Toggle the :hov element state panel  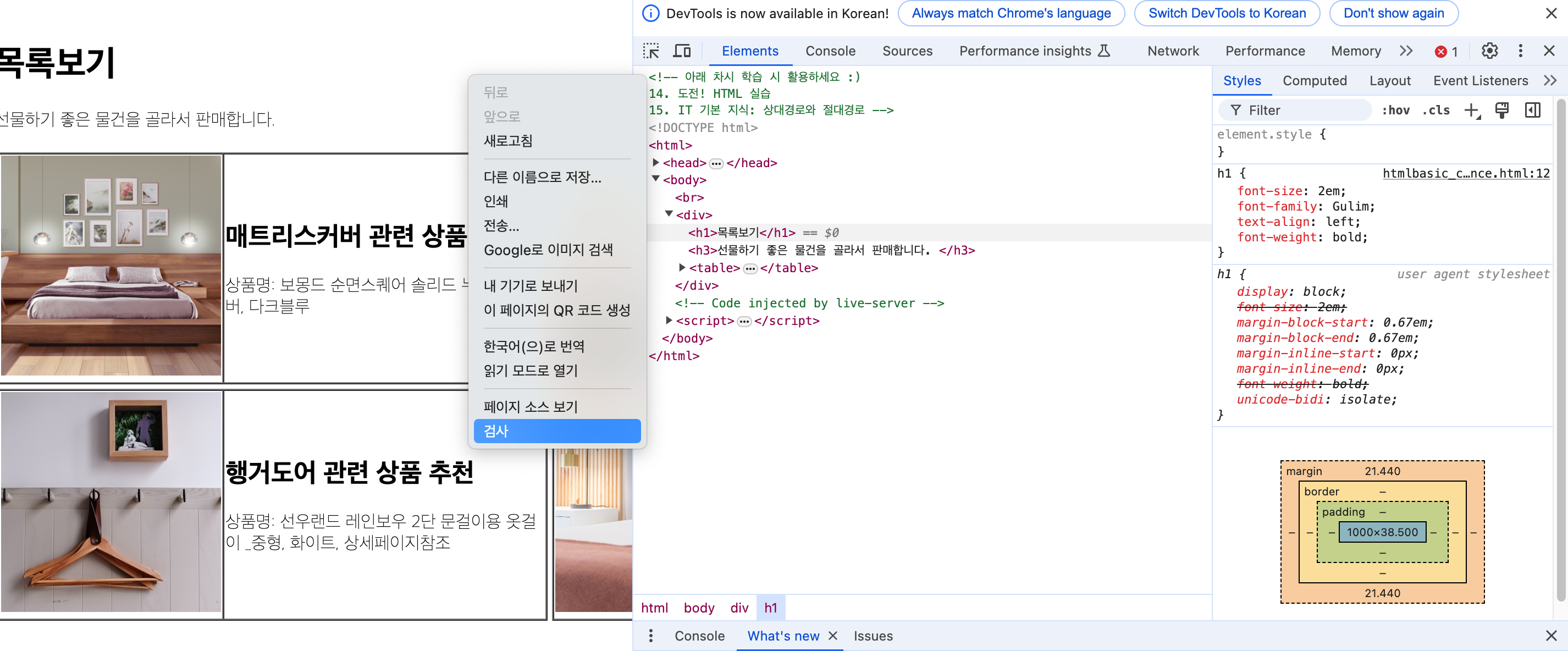(1395, 110)
